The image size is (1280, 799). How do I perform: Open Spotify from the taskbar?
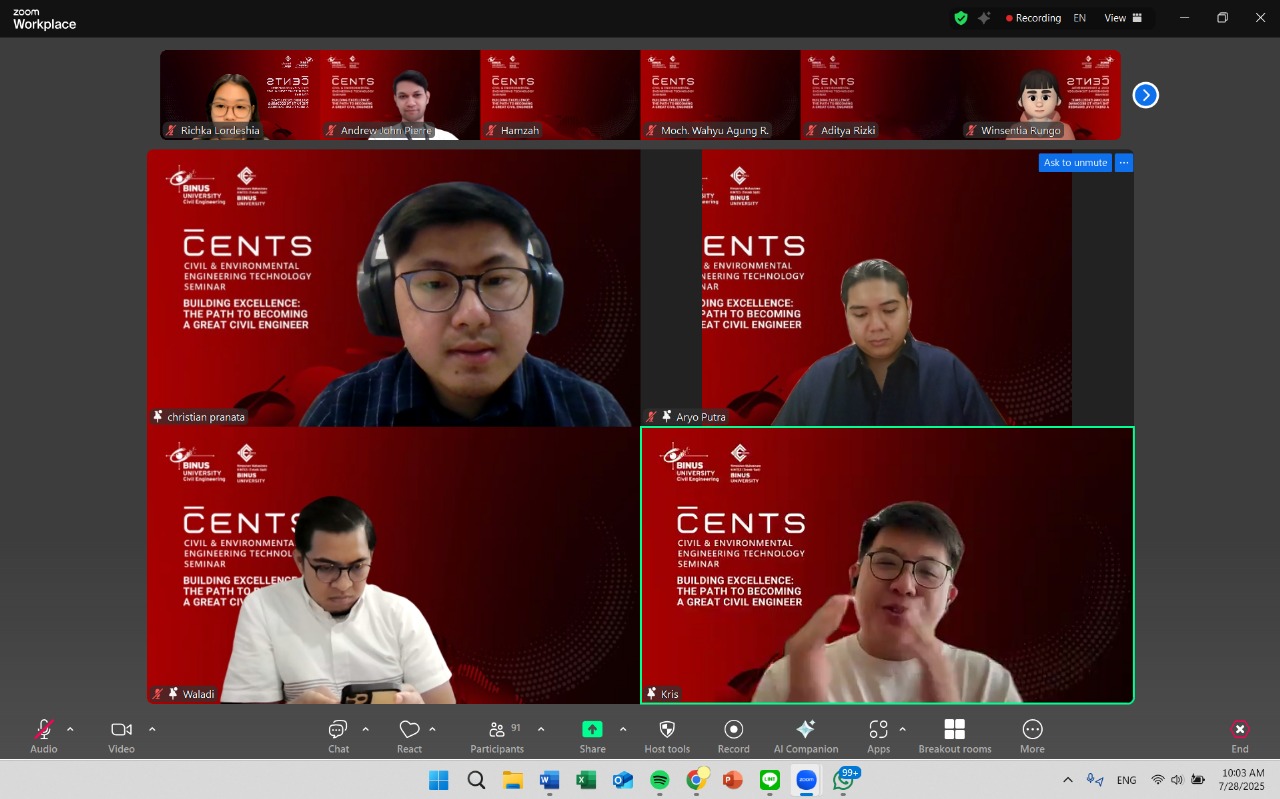click(x=659, y=780)
